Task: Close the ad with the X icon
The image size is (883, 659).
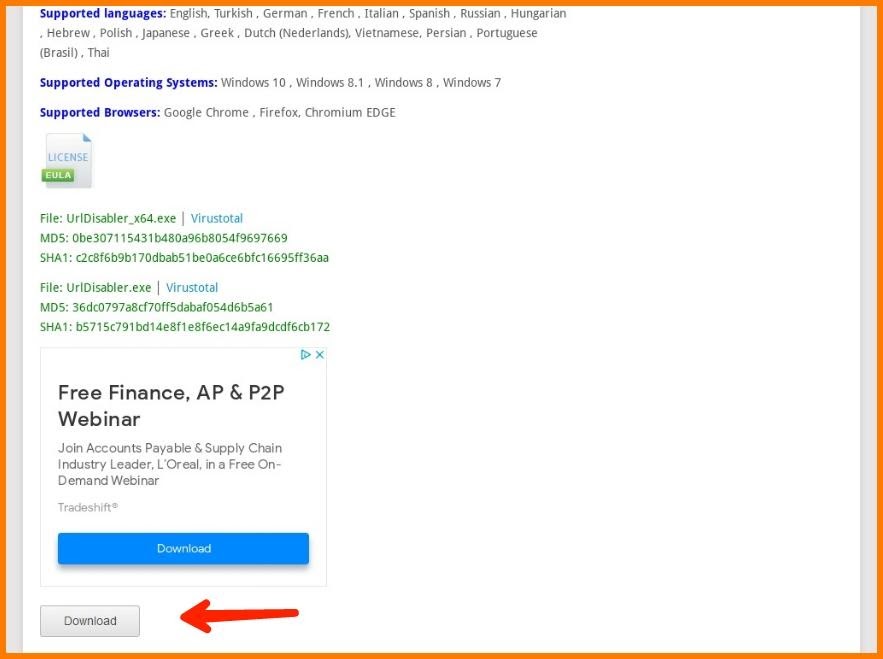Action: coord(319,354)
